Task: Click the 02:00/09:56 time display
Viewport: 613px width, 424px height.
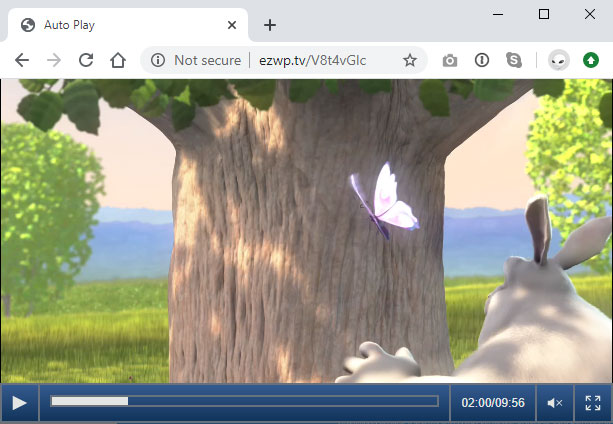Action: tap(493, 403)
